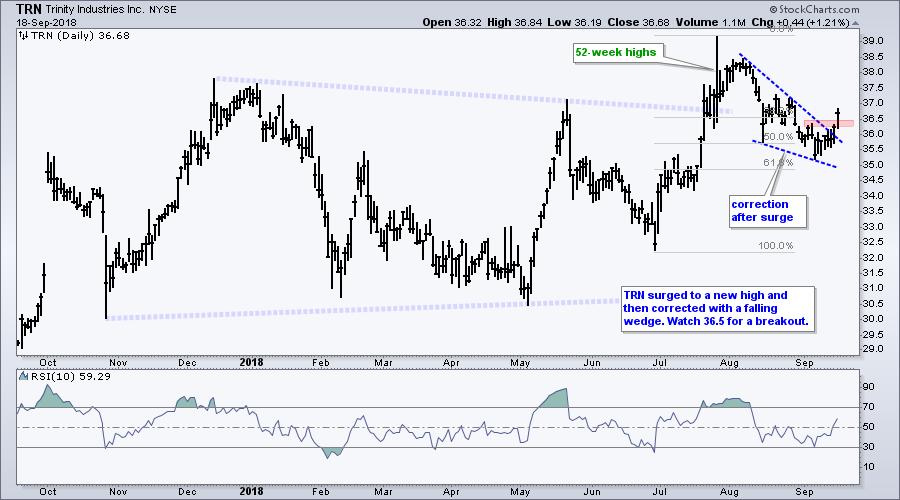The image size is (900, 500).
Task: Click the 35.0 price axis label
Action: 872,165
